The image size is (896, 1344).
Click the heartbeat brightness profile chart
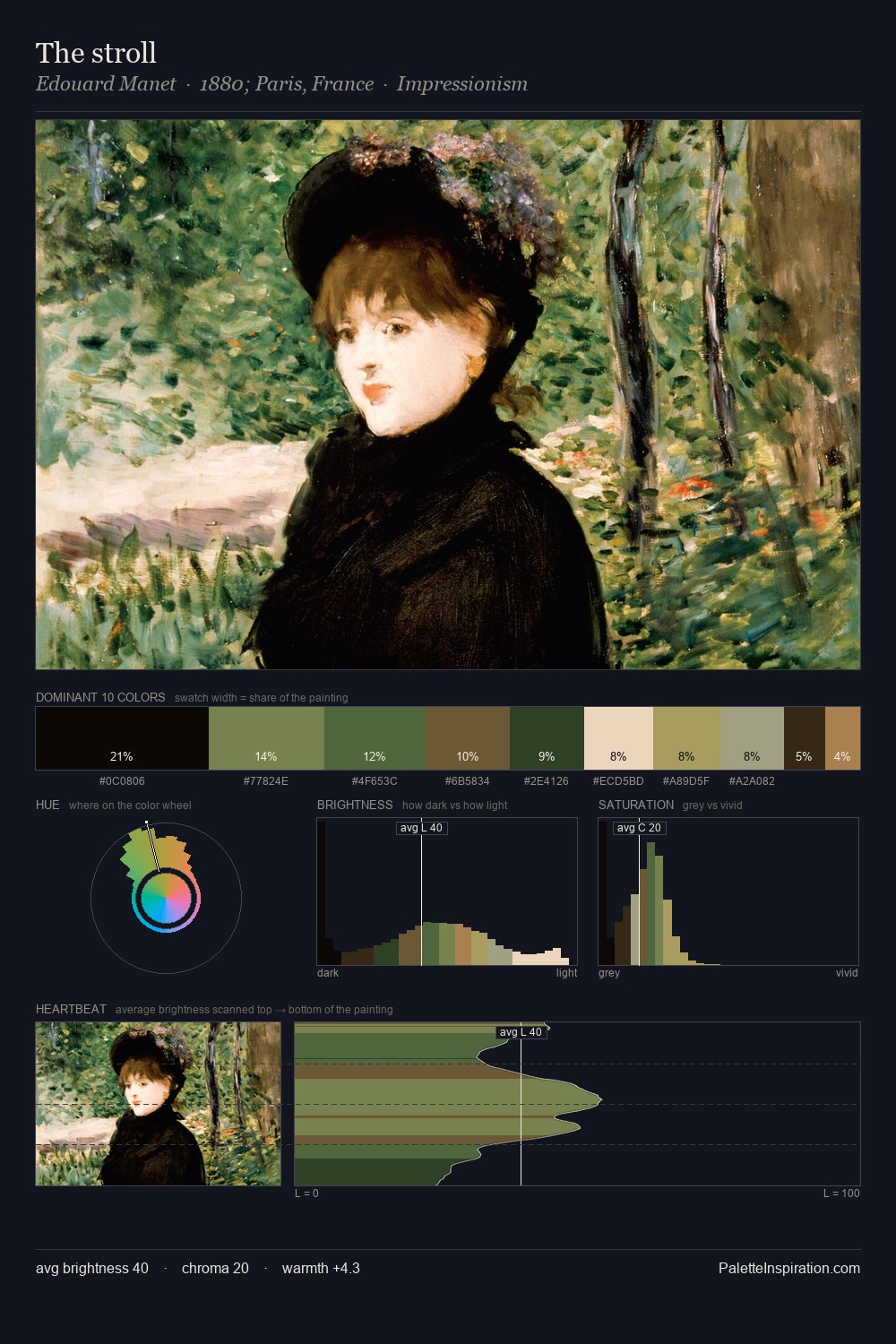tap(577, 1104)
